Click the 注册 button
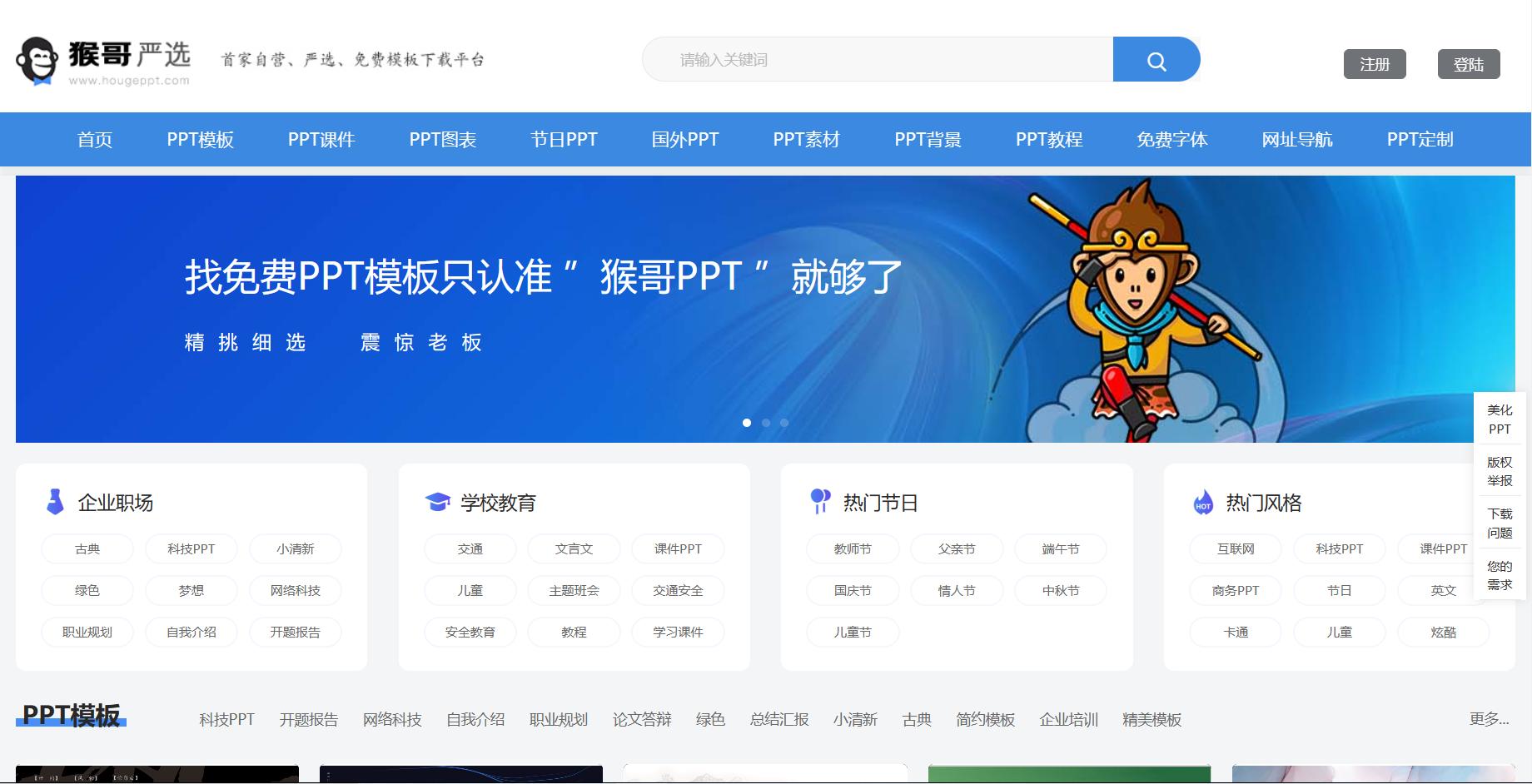This screenshot has height=784, width=1532. coord(1374,63)
